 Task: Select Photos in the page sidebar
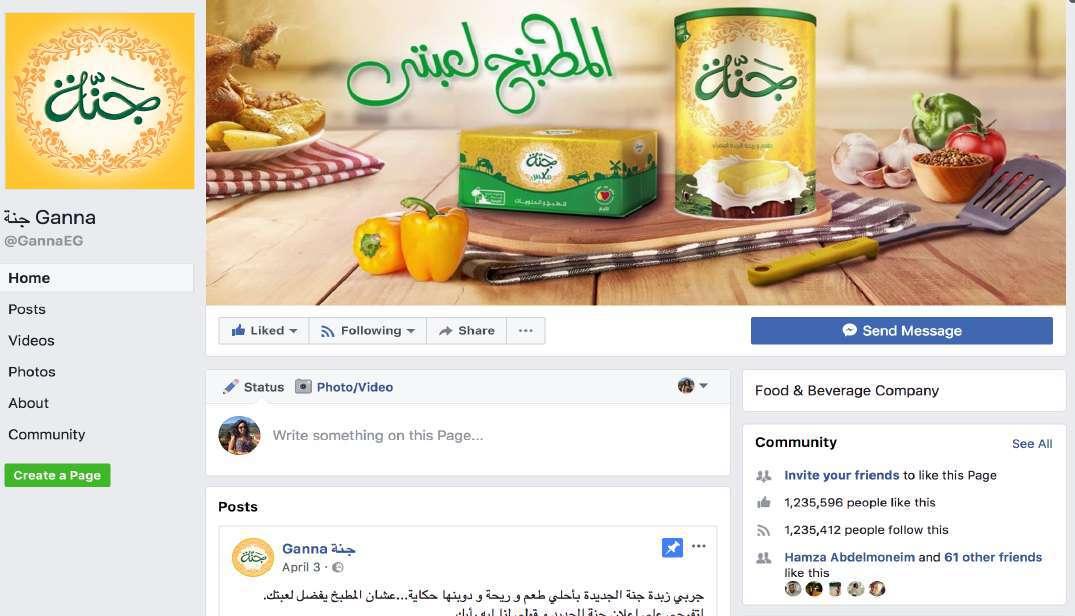32,372
